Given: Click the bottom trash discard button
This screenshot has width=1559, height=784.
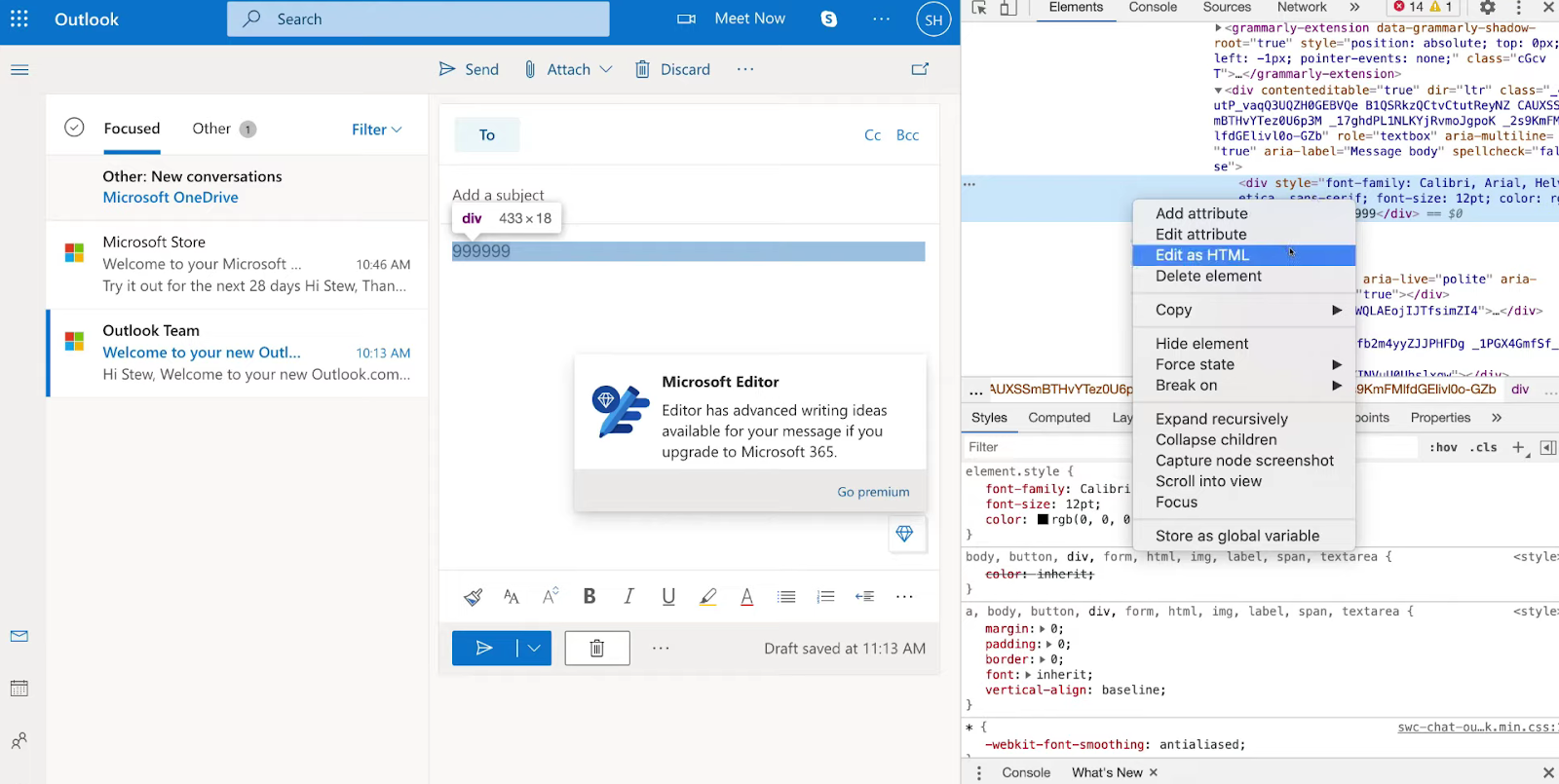Looking at the screenshot, I should (597, 649).
